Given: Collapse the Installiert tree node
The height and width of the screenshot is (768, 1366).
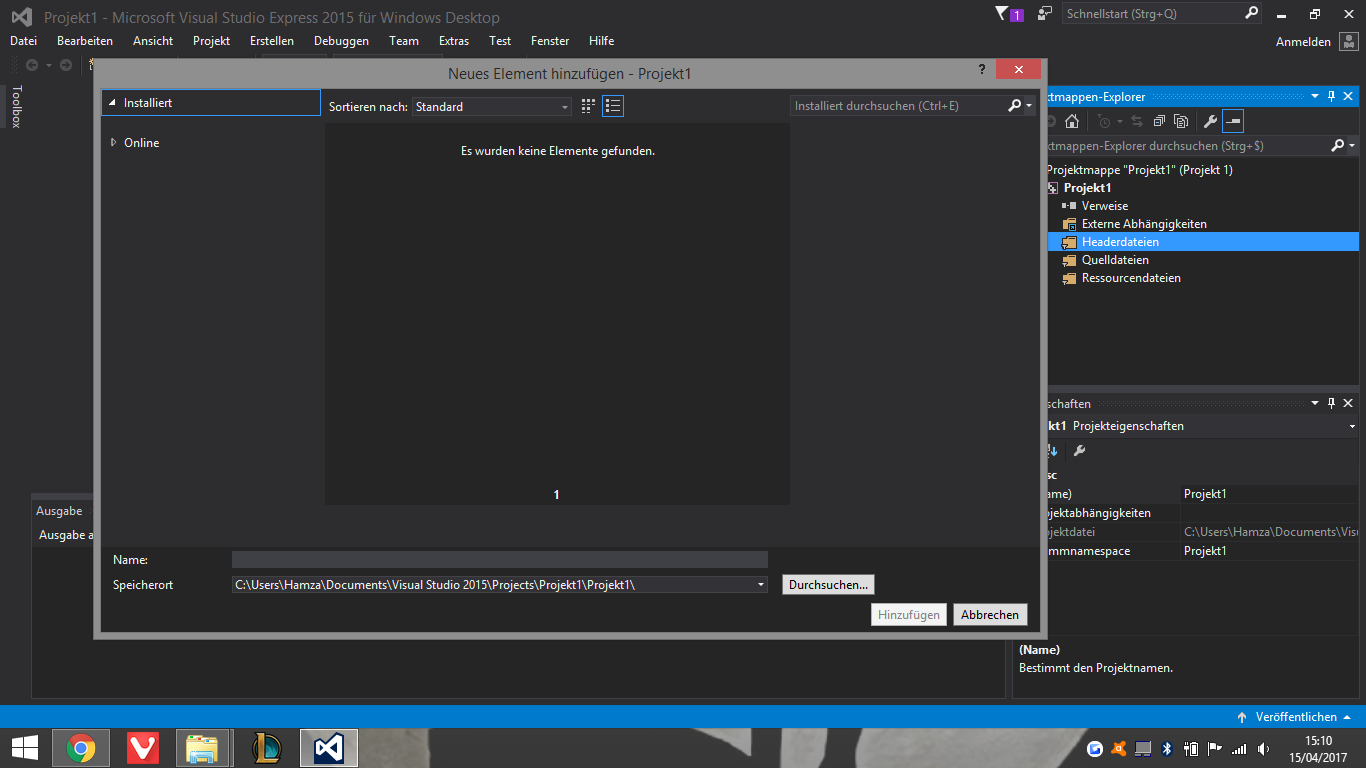Looking at the screenshot, I should click(113, 103).
